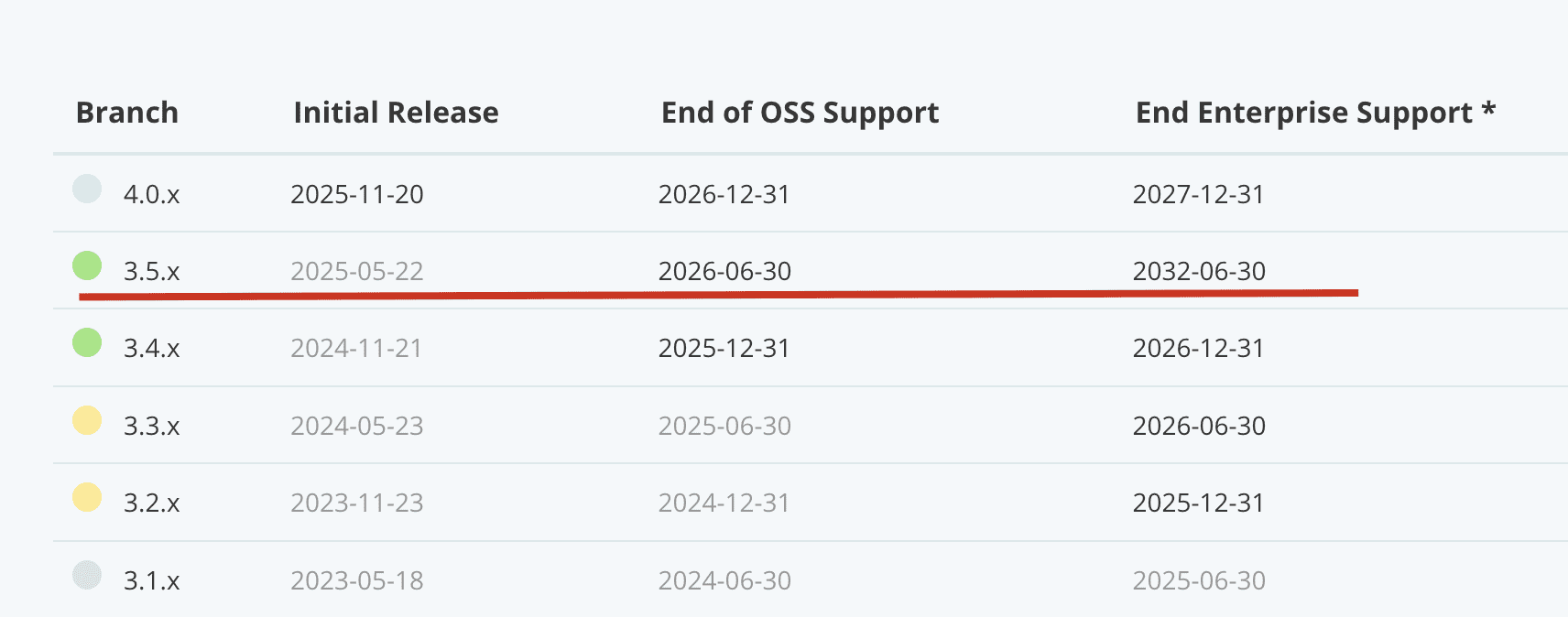Click the 2025-11-20 initial release date
1568x617 pixels.
[357, 194]
